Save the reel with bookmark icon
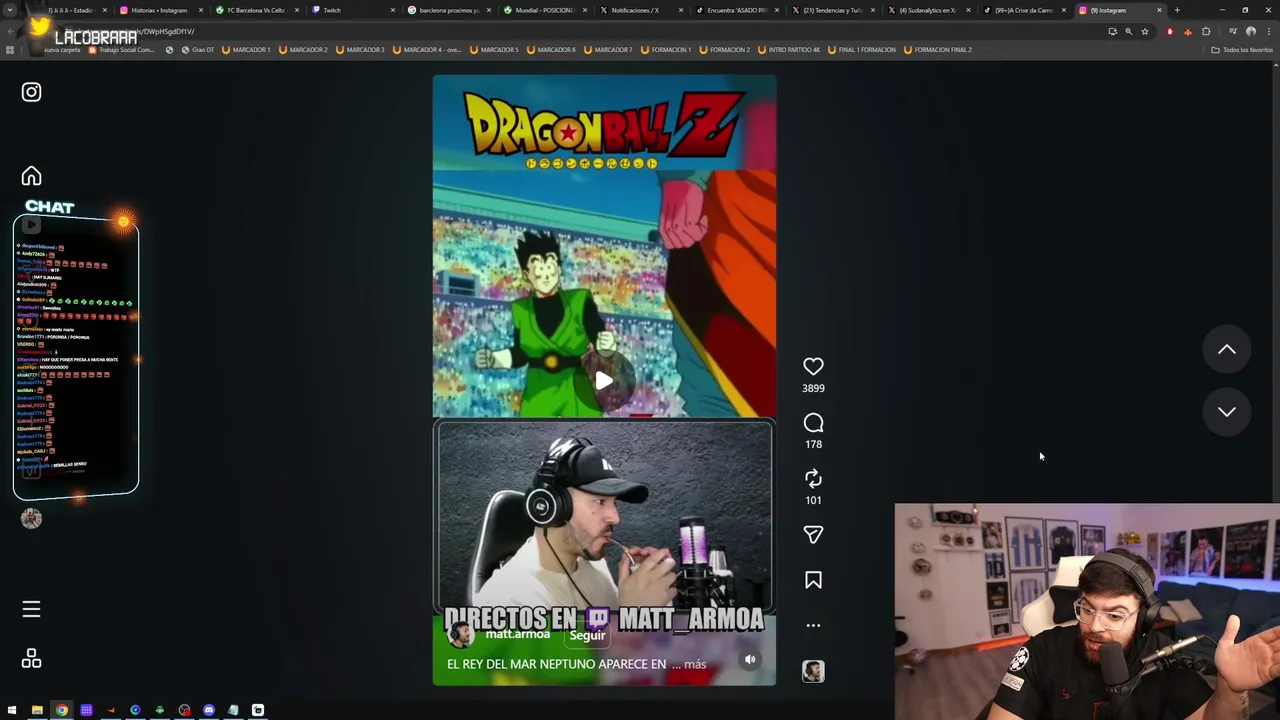The width and height of the screenshot is (1280, 720). (813, 580)
